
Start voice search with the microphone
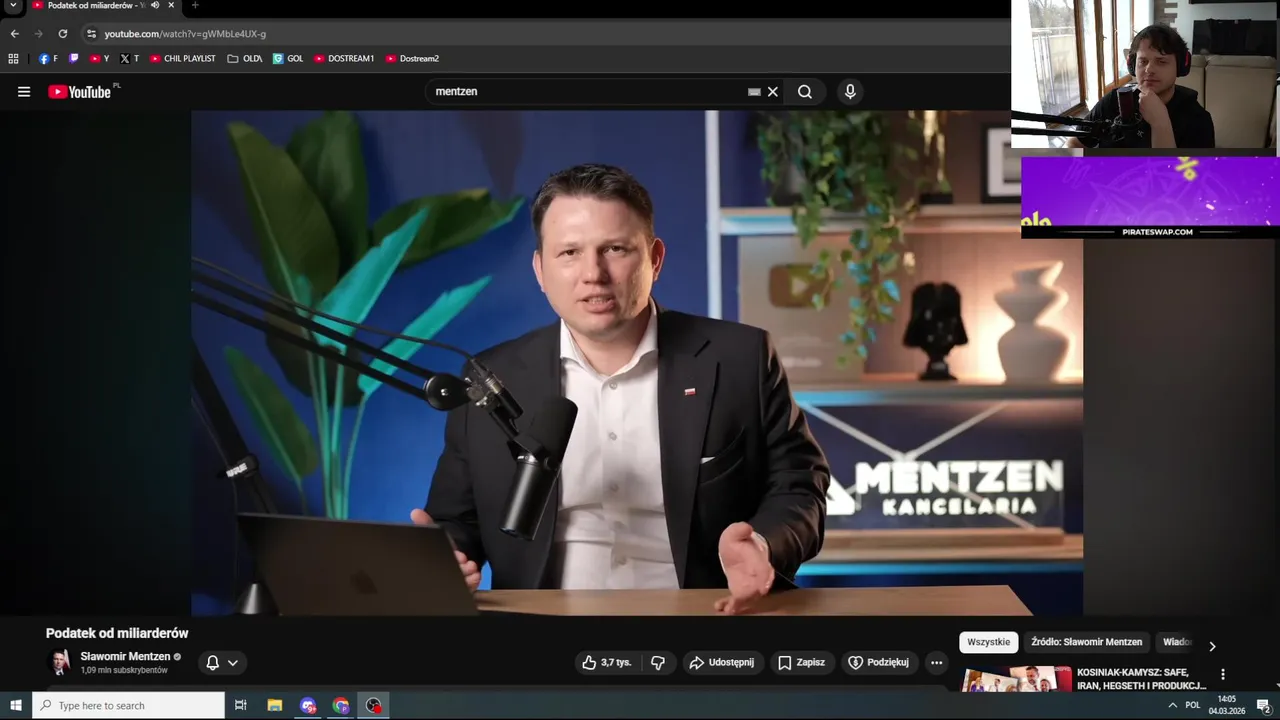point(850,92)
